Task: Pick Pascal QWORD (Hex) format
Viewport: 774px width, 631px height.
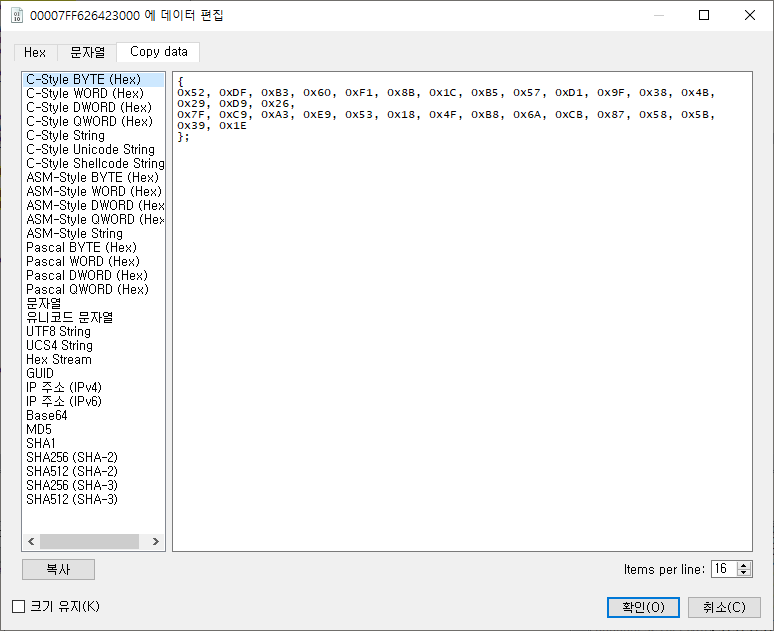Action: pyautogui.click(x=94, y=289)
